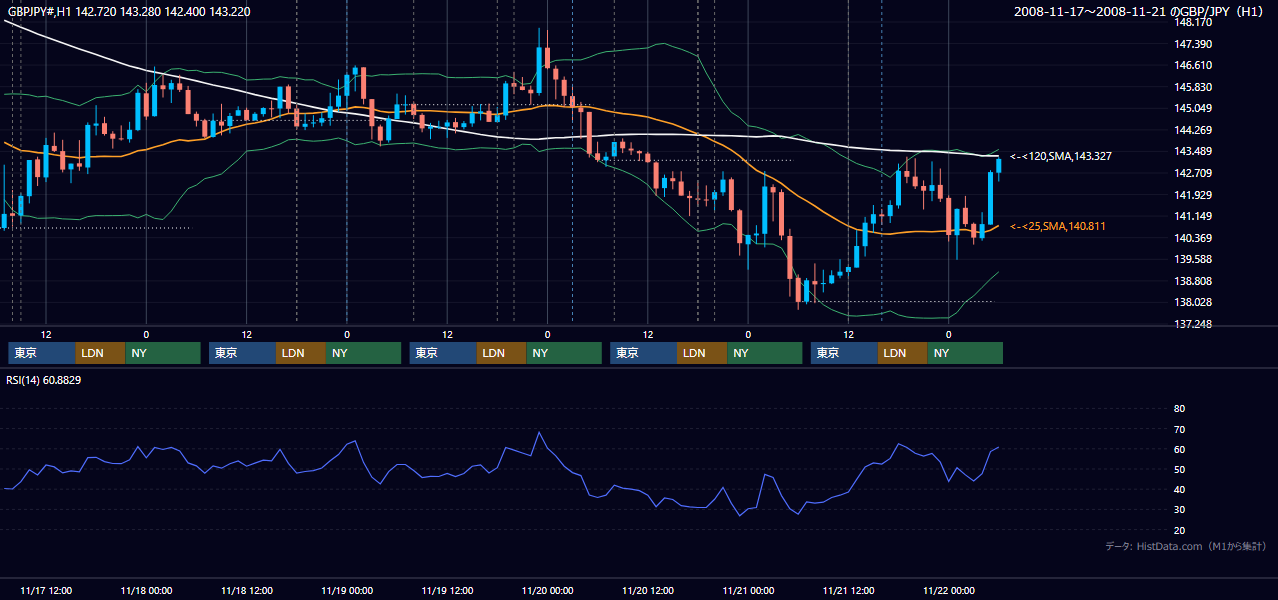The image size is (1278, 600).
Task: Click the last blue candle beside the 120 SMA label
Action: (x=998, y=164)
